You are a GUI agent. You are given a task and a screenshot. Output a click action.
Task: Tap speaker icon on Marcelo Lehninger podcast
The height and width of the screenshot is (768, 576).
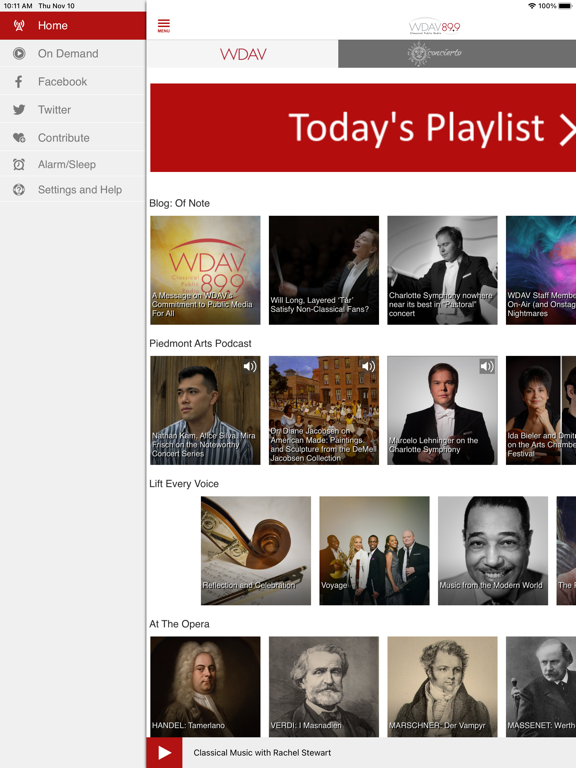coord(487,366)
